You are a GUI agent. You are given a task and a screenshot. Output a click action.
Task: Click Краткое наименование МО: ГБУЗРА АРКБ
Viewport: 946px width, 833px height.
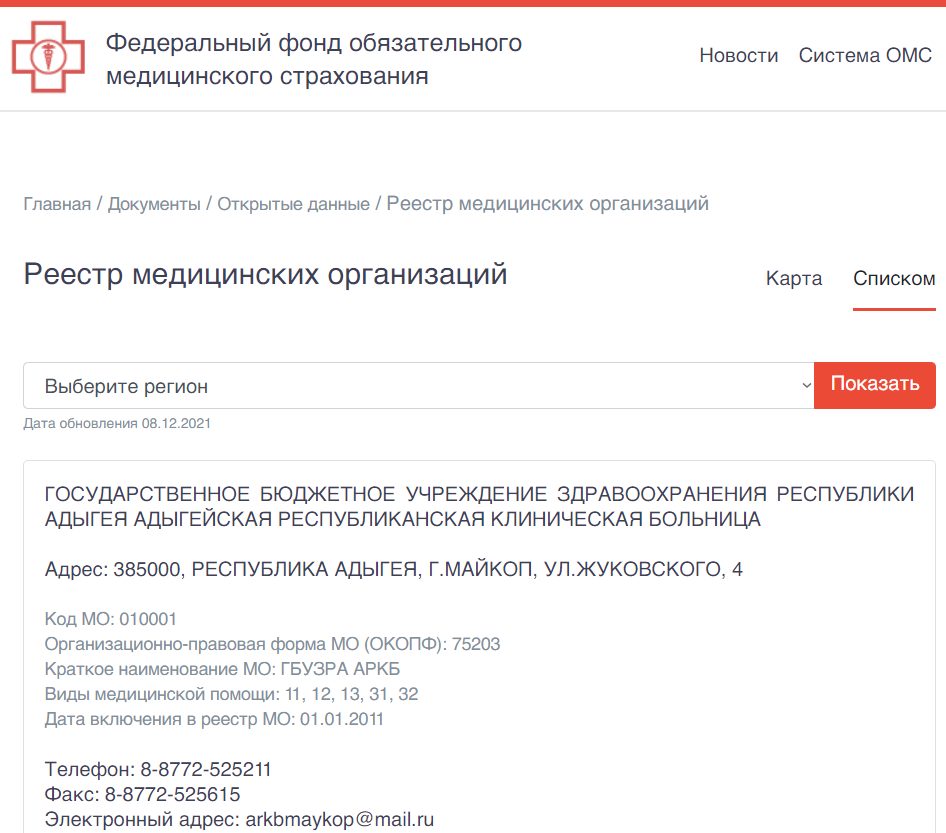[x=222, y=669]
